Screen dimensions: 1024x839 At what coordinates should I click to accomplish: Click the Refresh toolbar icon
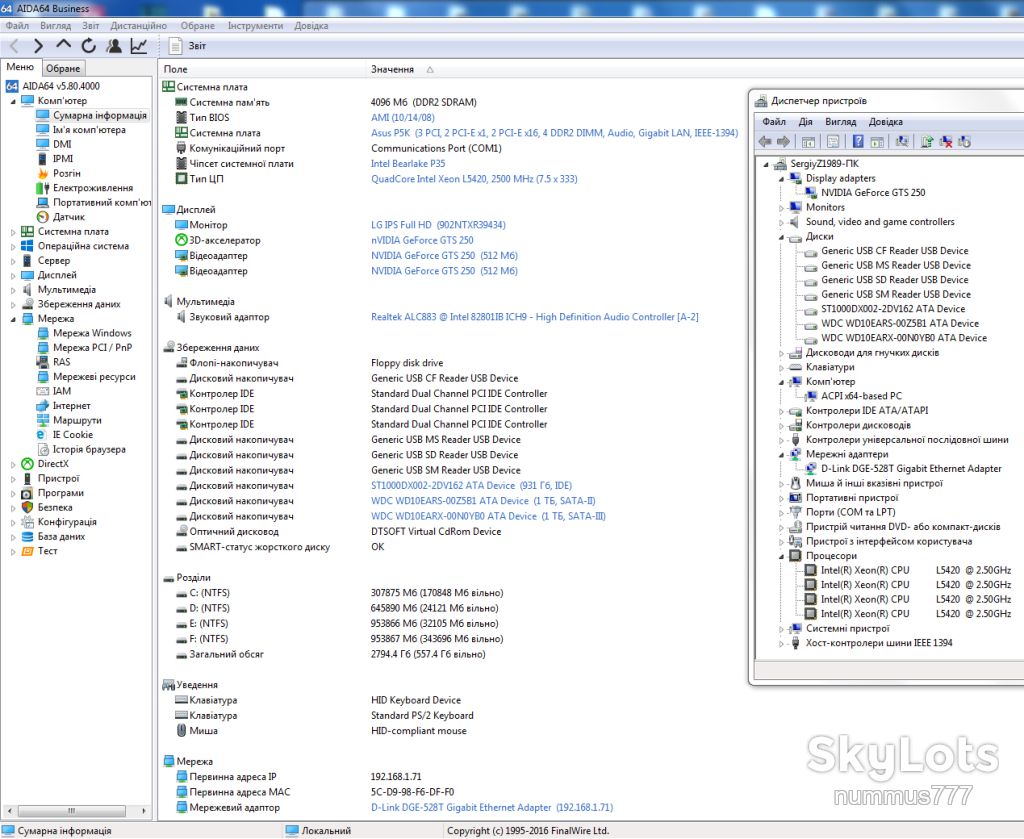point(89,46)
